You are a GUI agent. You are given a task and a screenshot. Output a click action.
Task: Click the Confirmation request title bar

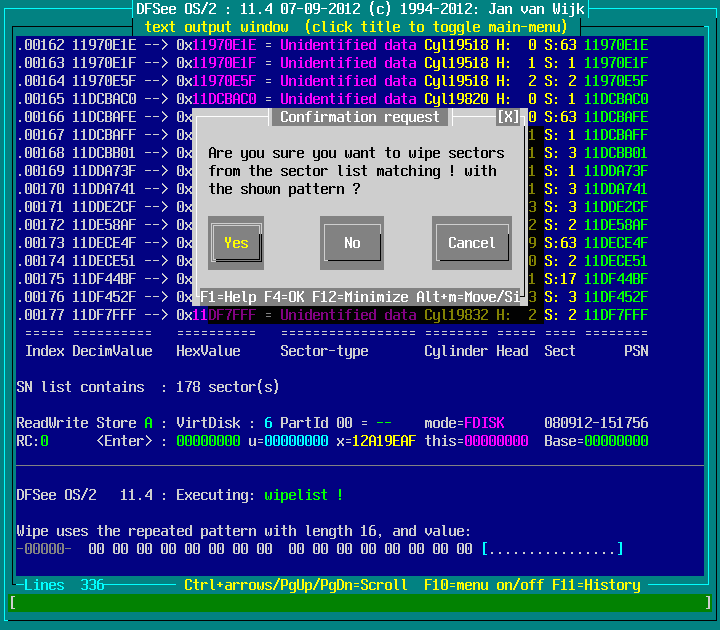[x=360, y=117]
